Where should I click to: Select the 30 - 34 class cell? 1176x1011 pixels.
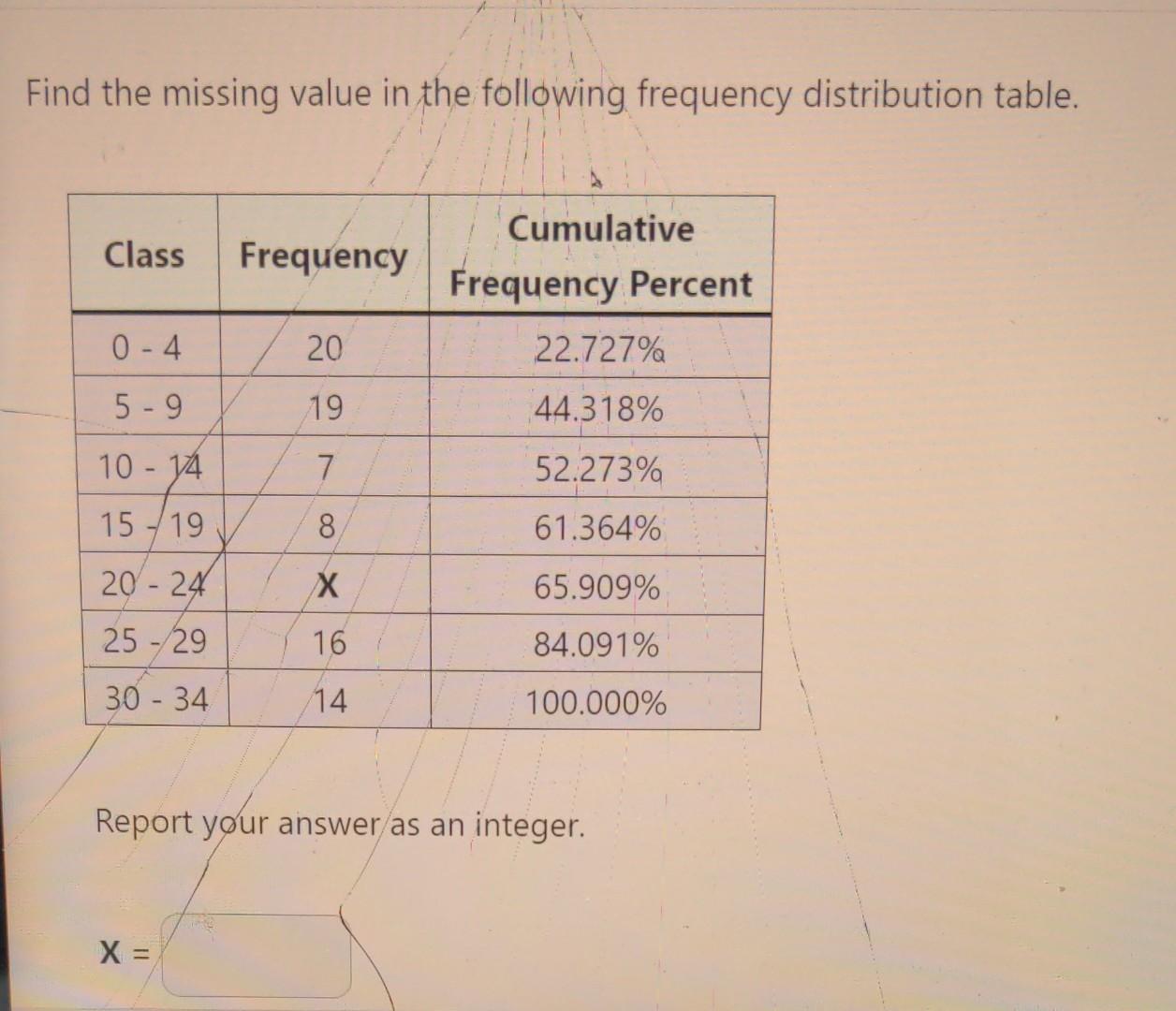click(155, 702)
